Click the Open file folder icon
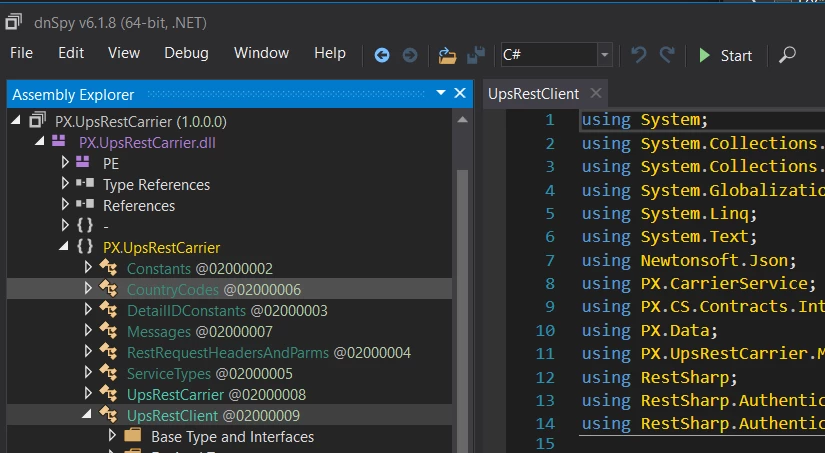Image resolution: width=825 pixels, height=453 pixels. pos(447,55)
